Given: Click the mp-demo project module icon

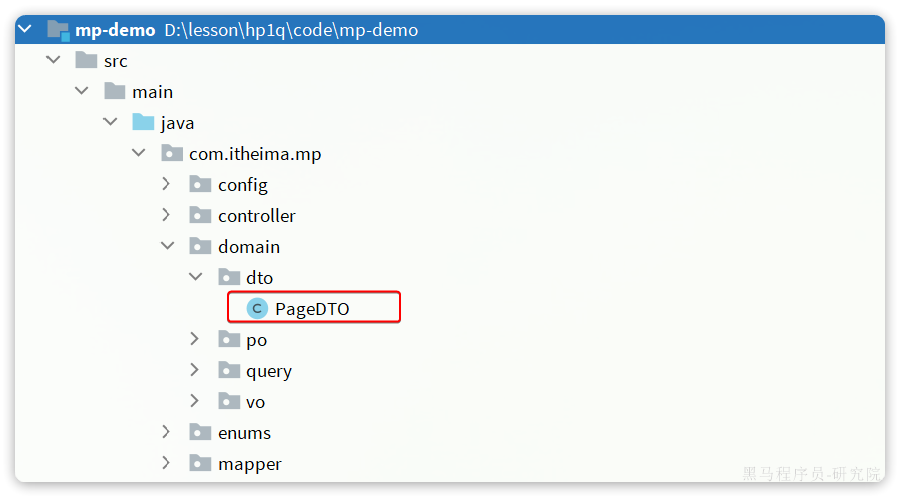Looking at the screenshot, I should 58,30.
